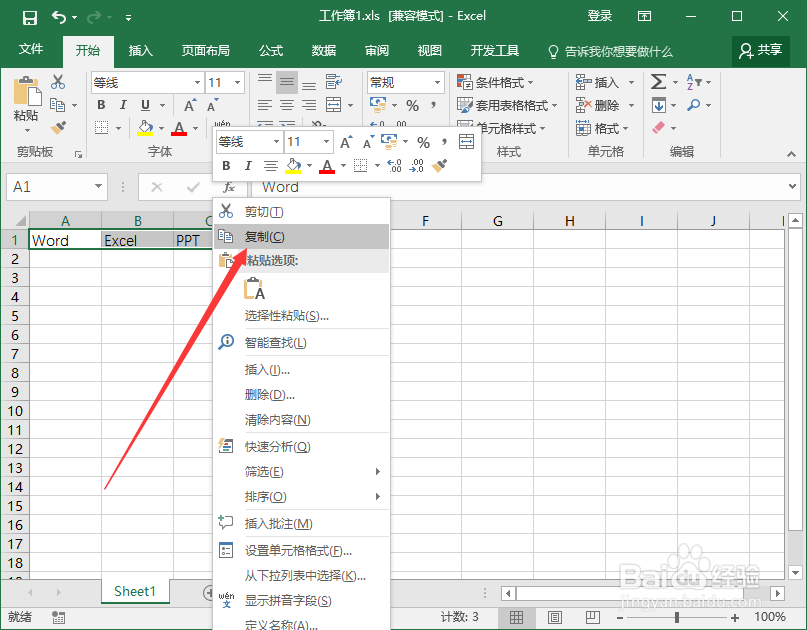Click the Undo arrow icon
The width and height of the screenshot is (807, 630).
[59, 18]
